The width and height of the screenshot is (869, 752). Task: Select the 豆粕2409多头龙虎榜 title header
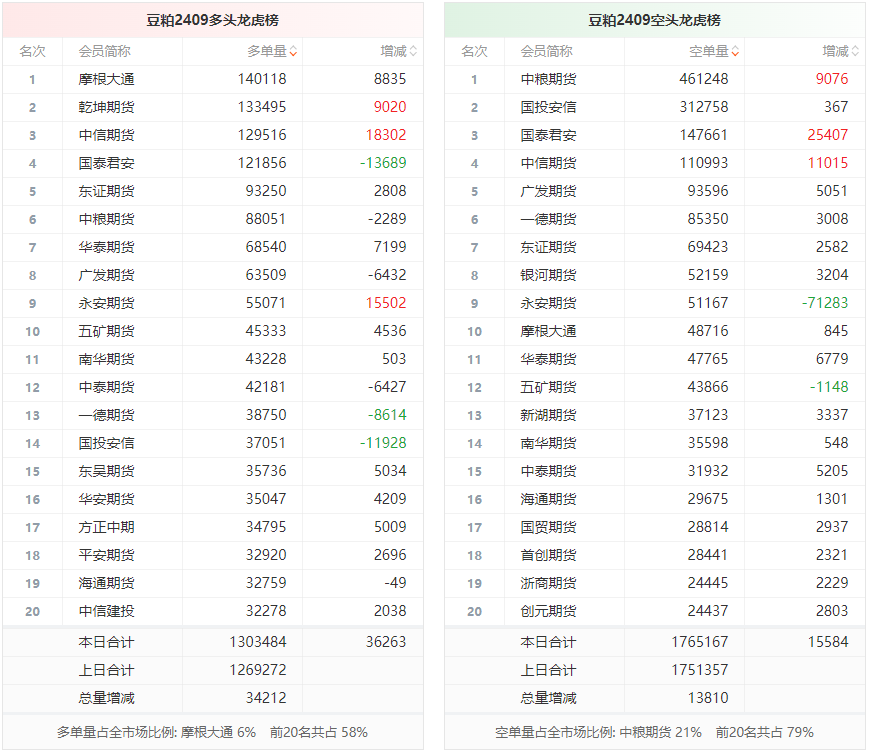pyautogui.click(x=212, y=20)
